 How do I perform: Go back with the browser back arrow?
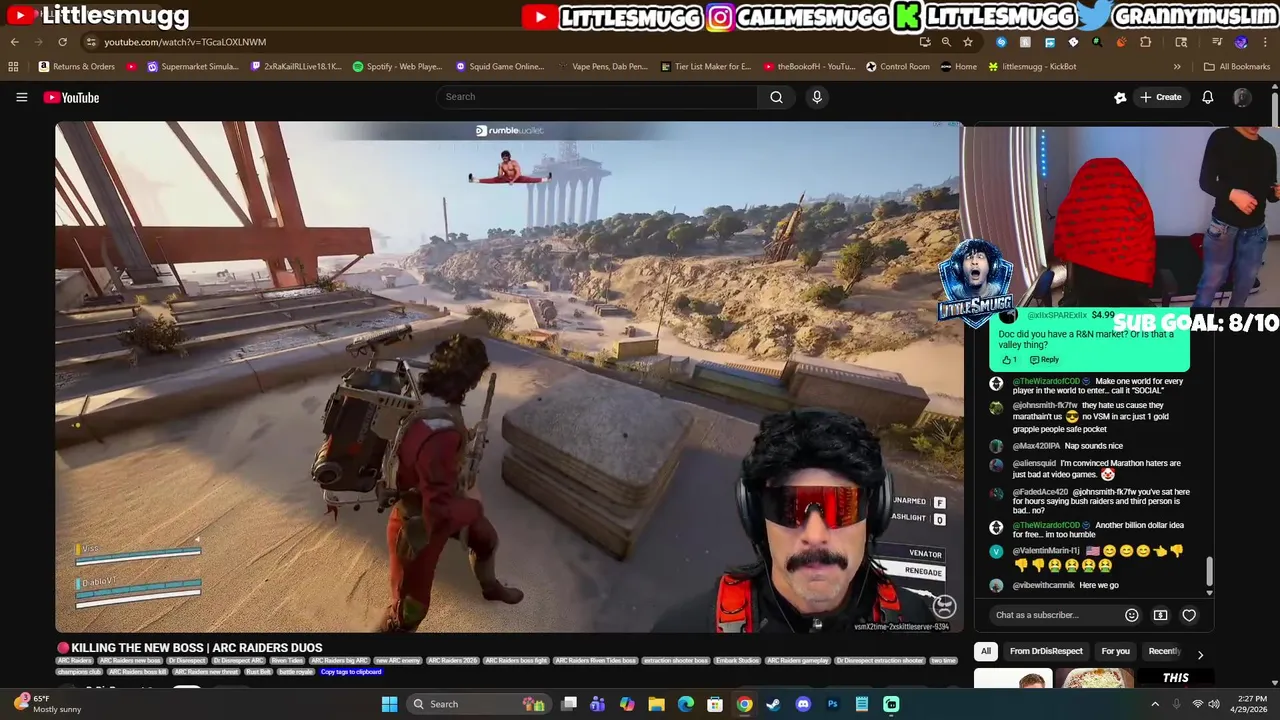[14, 42]
